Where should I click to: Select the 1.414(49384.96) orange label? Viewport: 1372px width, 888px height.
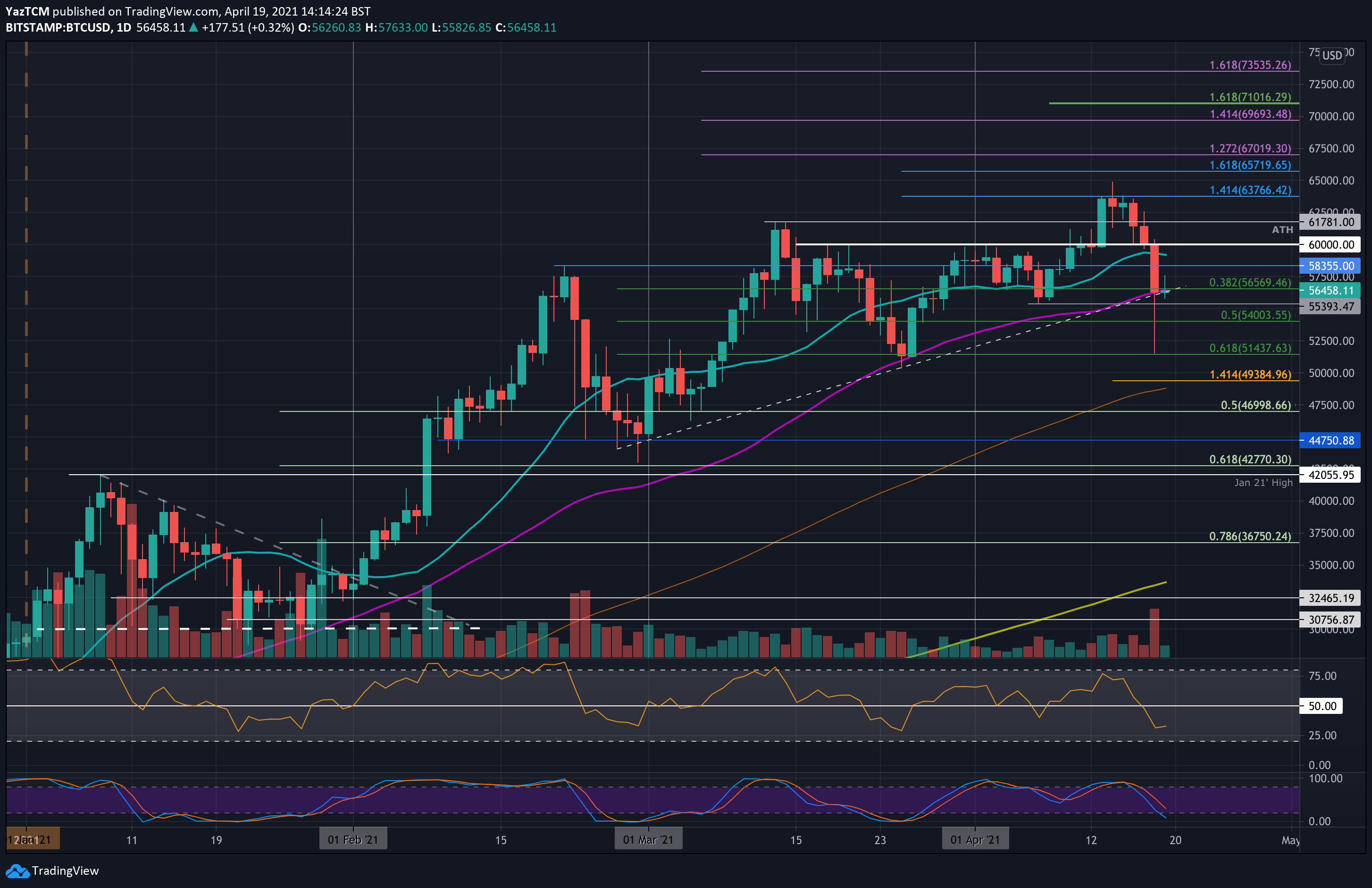point(1250,374)
